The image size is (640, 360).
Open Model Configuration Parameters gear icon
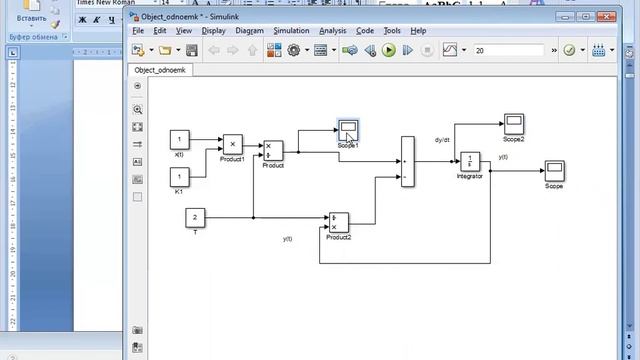click(x=293, y=50)
